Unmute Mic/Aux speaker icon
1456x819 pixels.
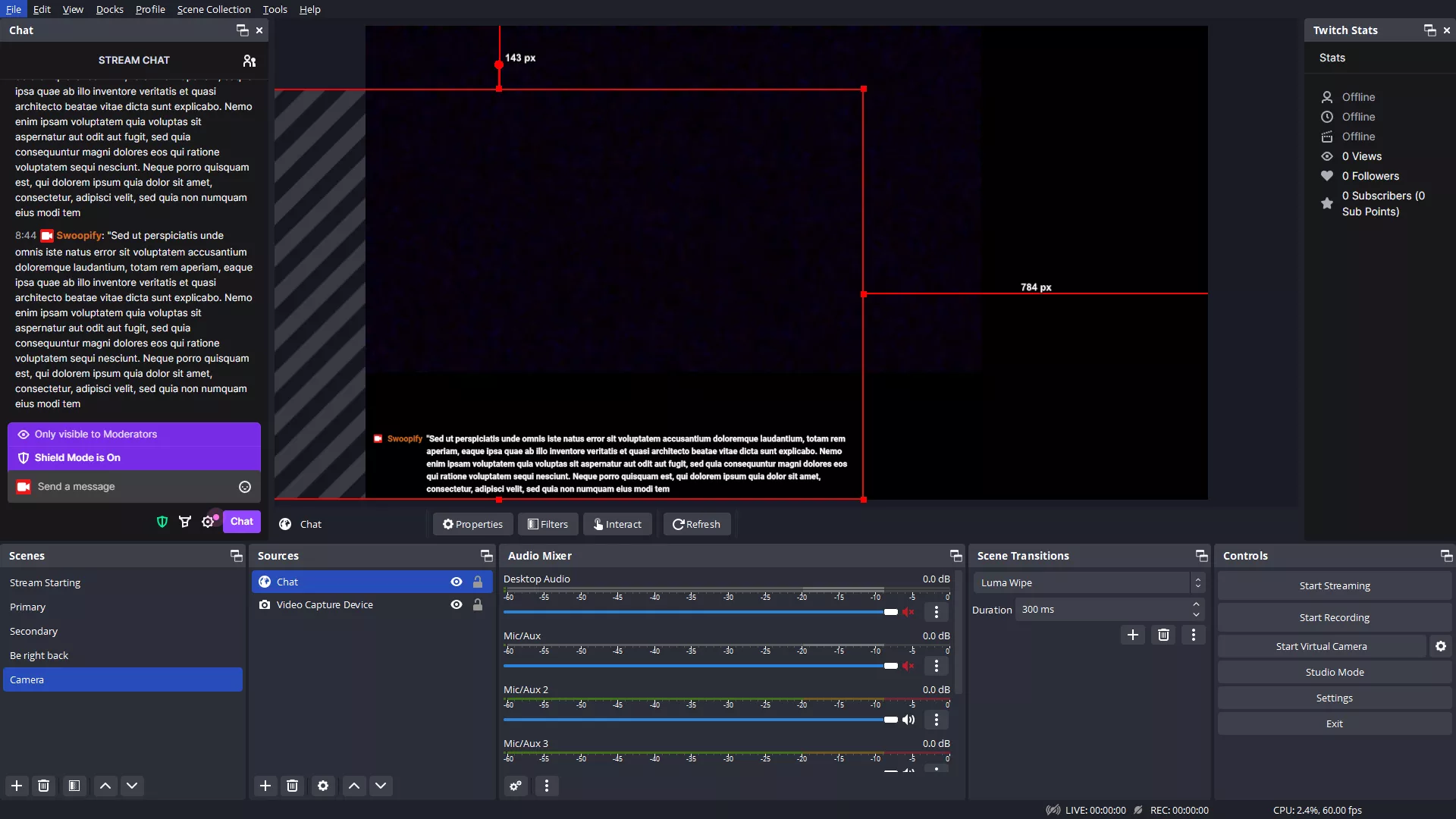pos(908,666)
